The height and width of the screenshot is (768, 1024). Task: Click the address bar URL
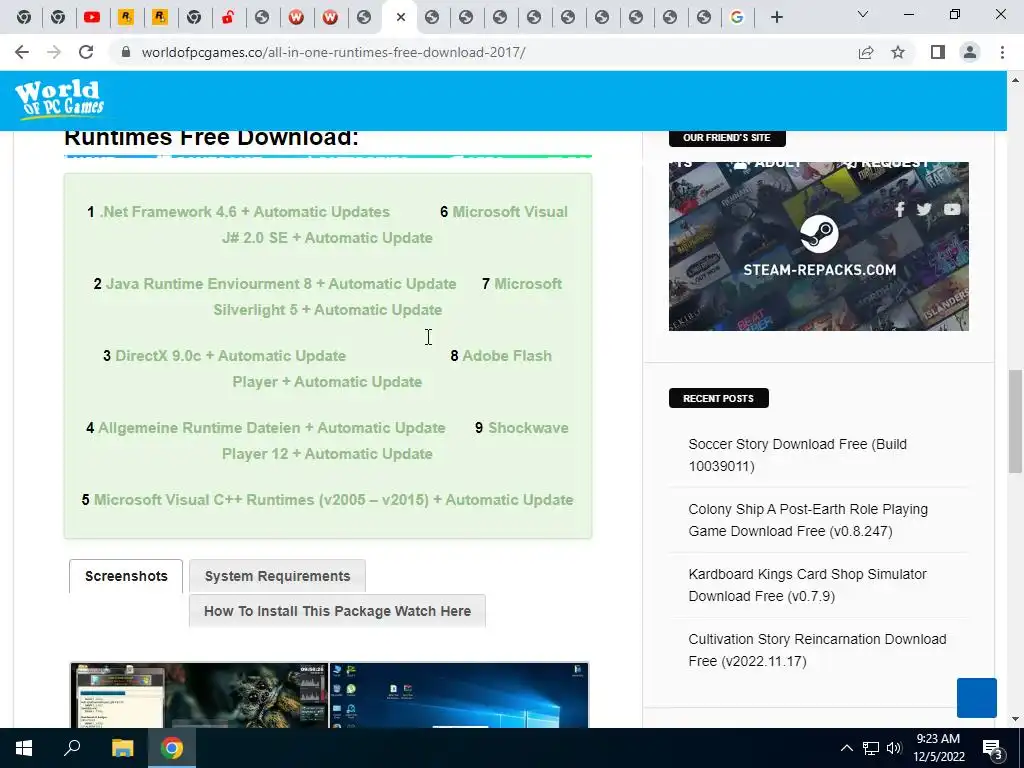tap(333, 52)
